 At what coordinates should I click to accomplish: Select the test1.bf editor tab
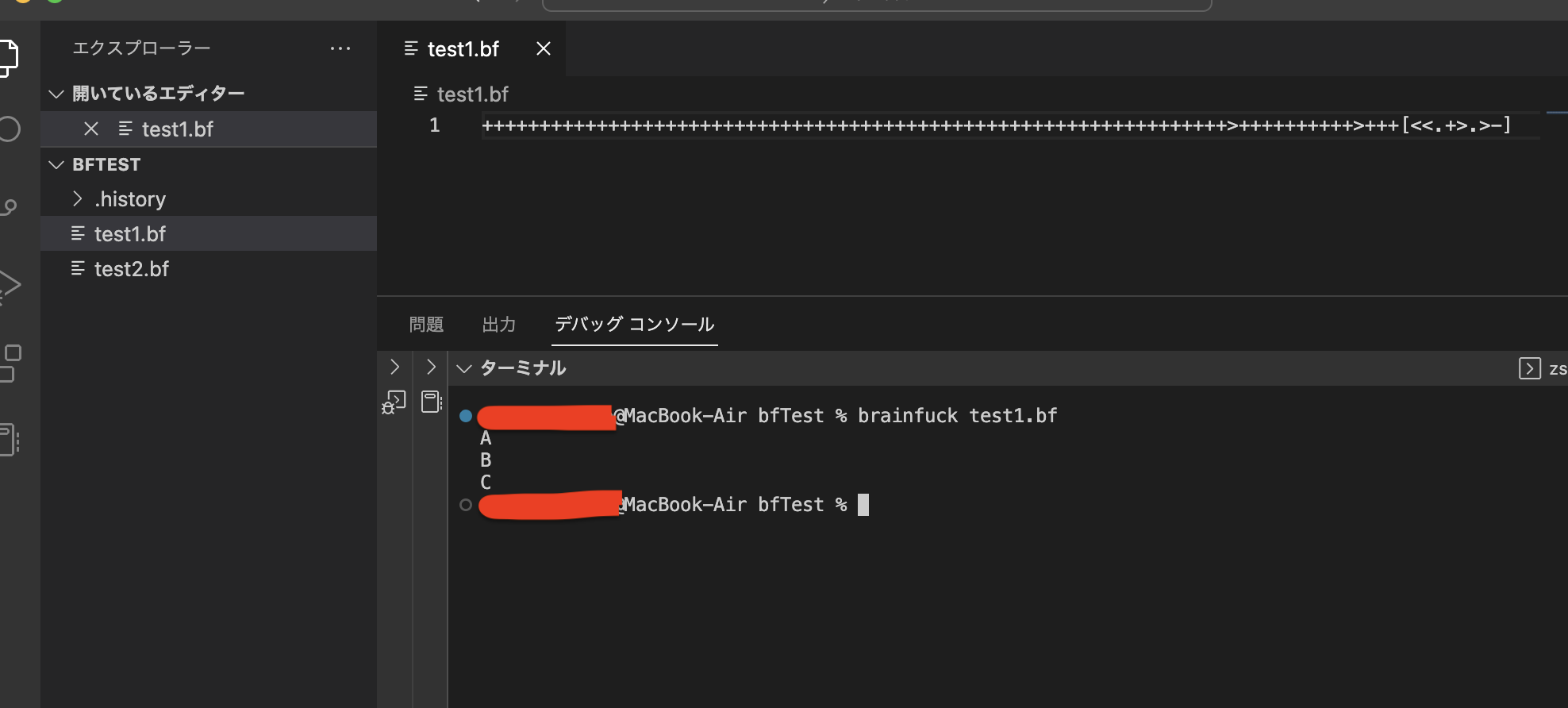[471, 49]
